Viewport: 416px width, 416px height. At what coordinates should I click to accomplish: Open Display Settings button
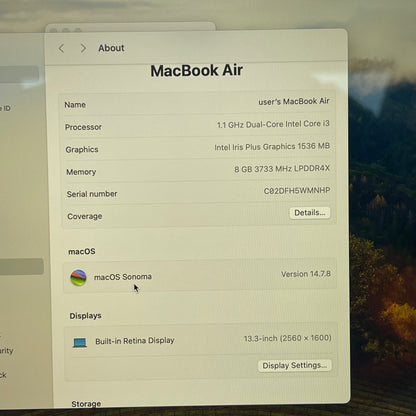pyautogui.click(x=295, y=365)
